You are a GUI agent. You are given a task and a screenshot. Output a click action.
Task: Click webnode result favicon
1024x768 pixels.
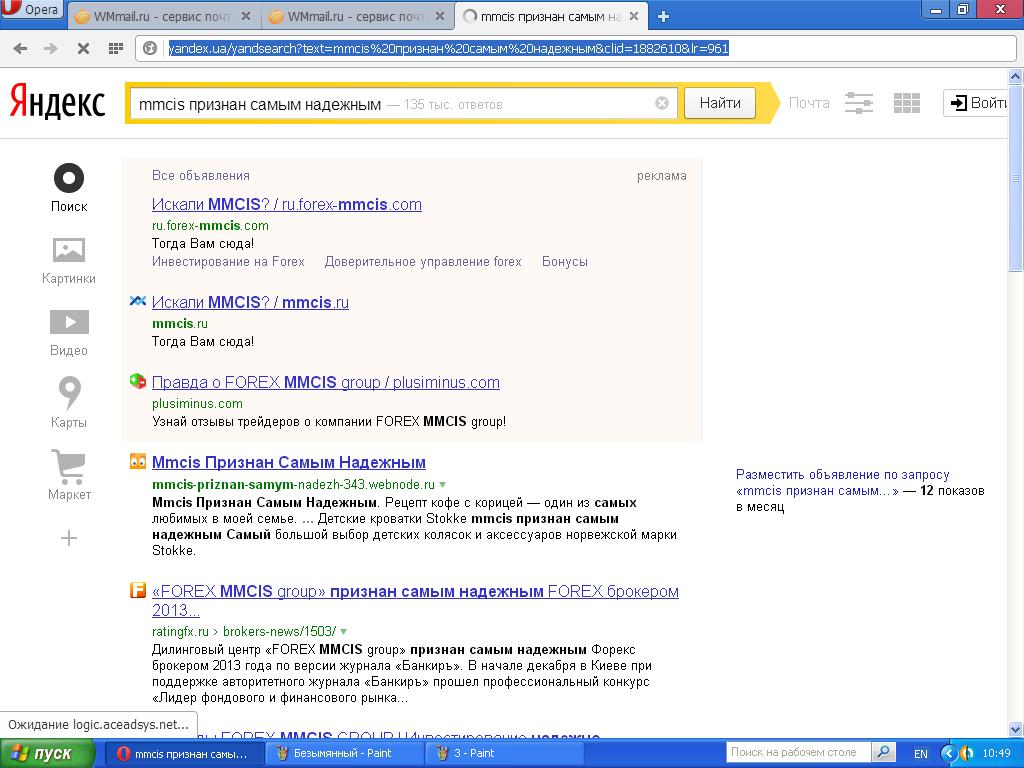tap(138, 461)
